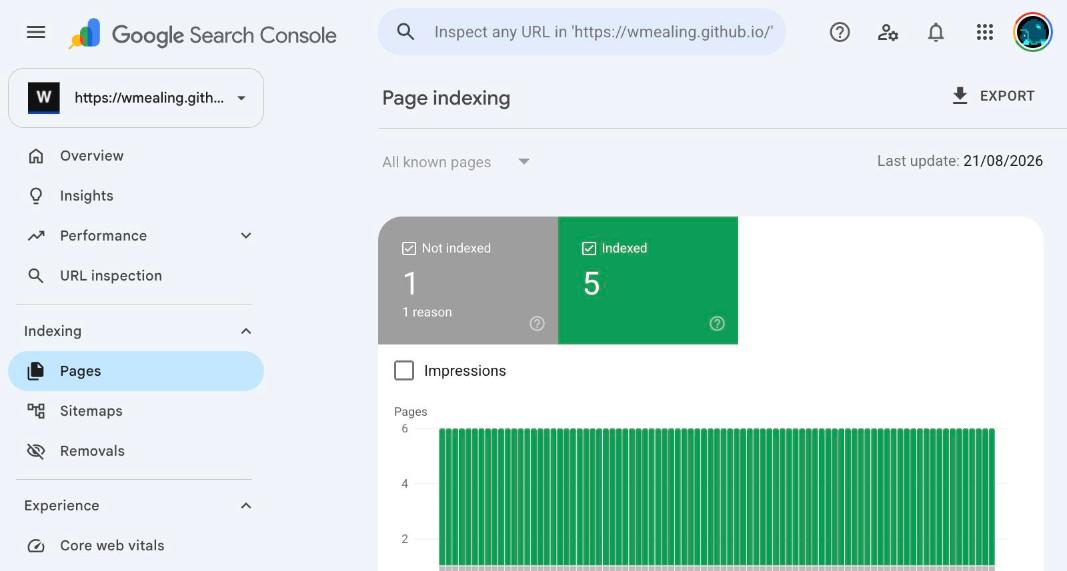Open the All known pages dropdown

456,162
